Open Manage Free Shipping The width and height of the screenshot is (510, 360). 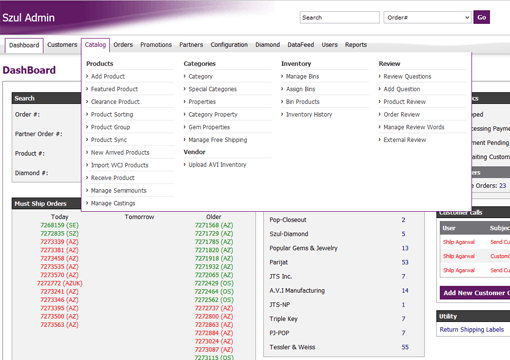point(218,140)
